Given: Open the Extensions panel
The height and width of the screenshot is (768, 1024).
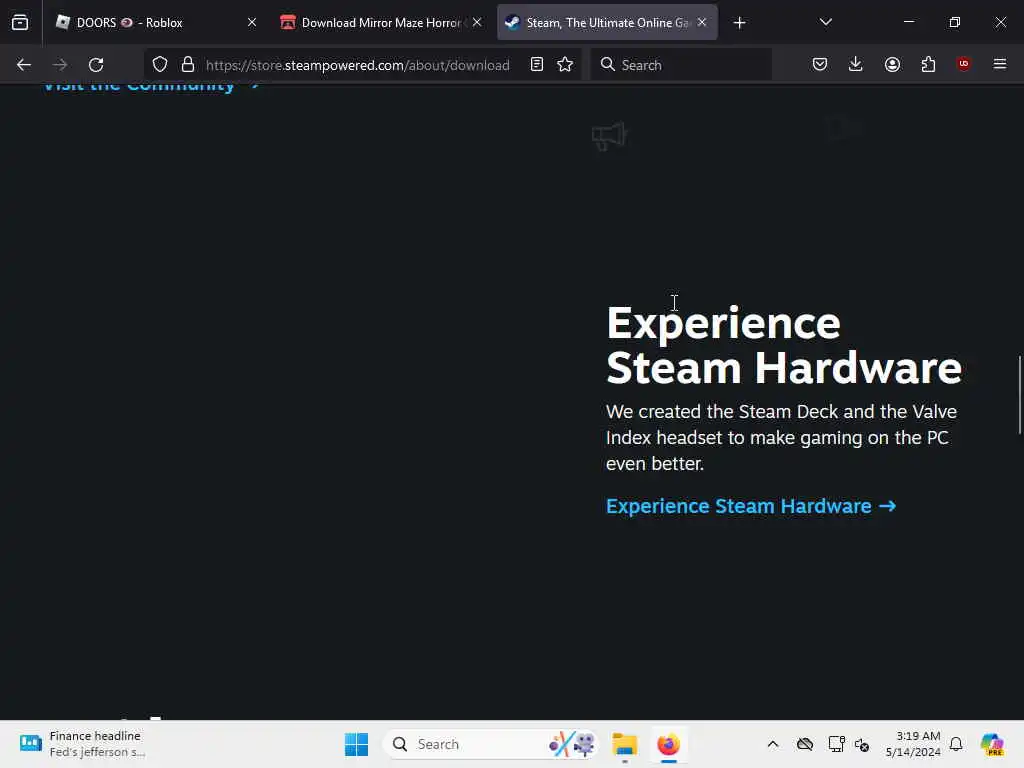Looking at the screenshot, I should [928, 65].
